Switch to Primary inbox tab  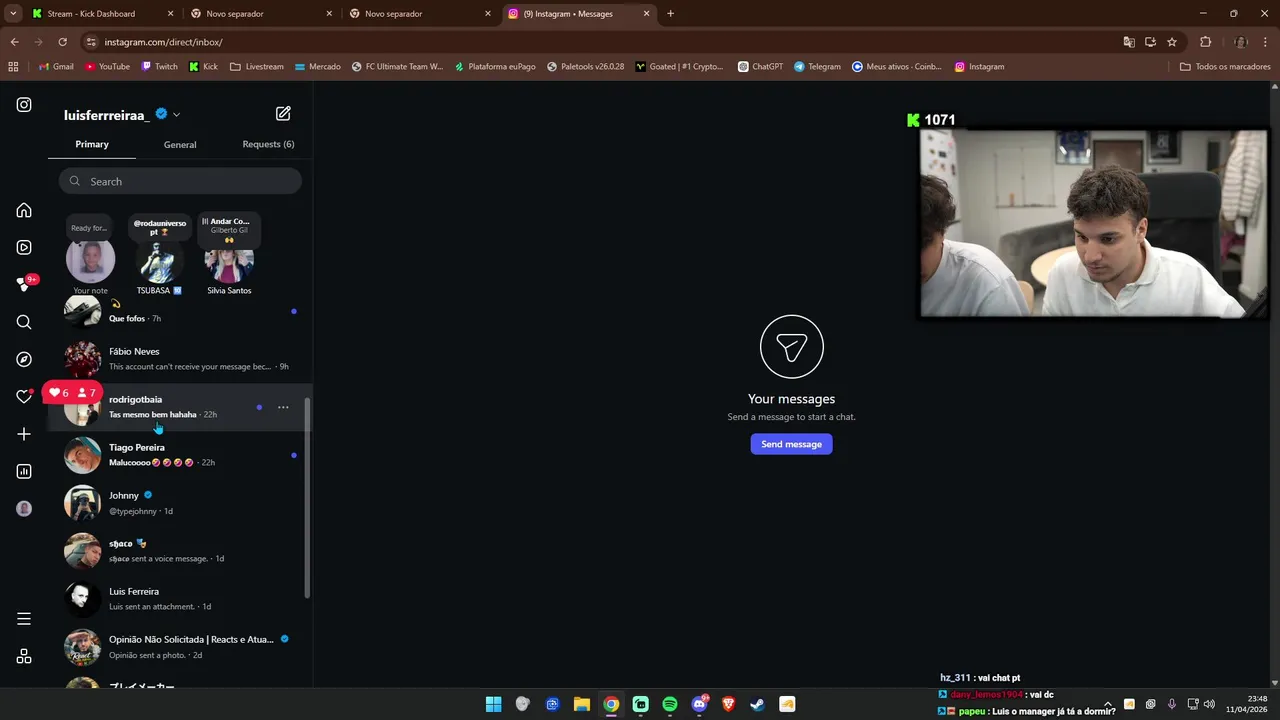pyautogui.click(x=92, y=144)
